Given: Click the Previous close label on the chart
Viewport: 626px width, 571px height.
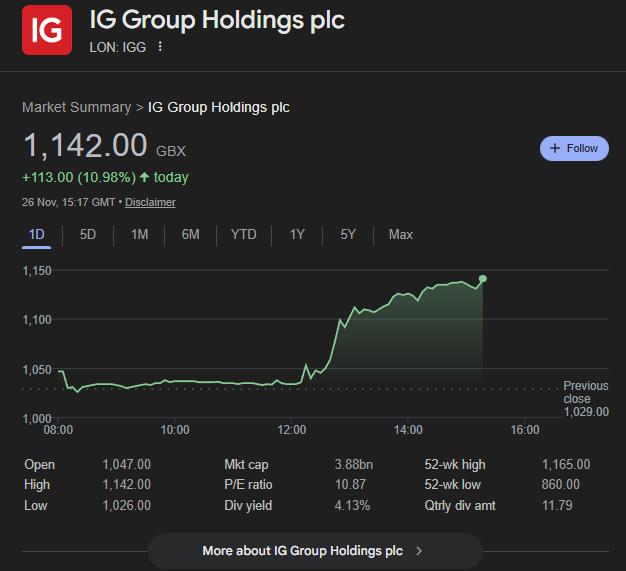Looking at the screenshot, I should click(585, 392).
